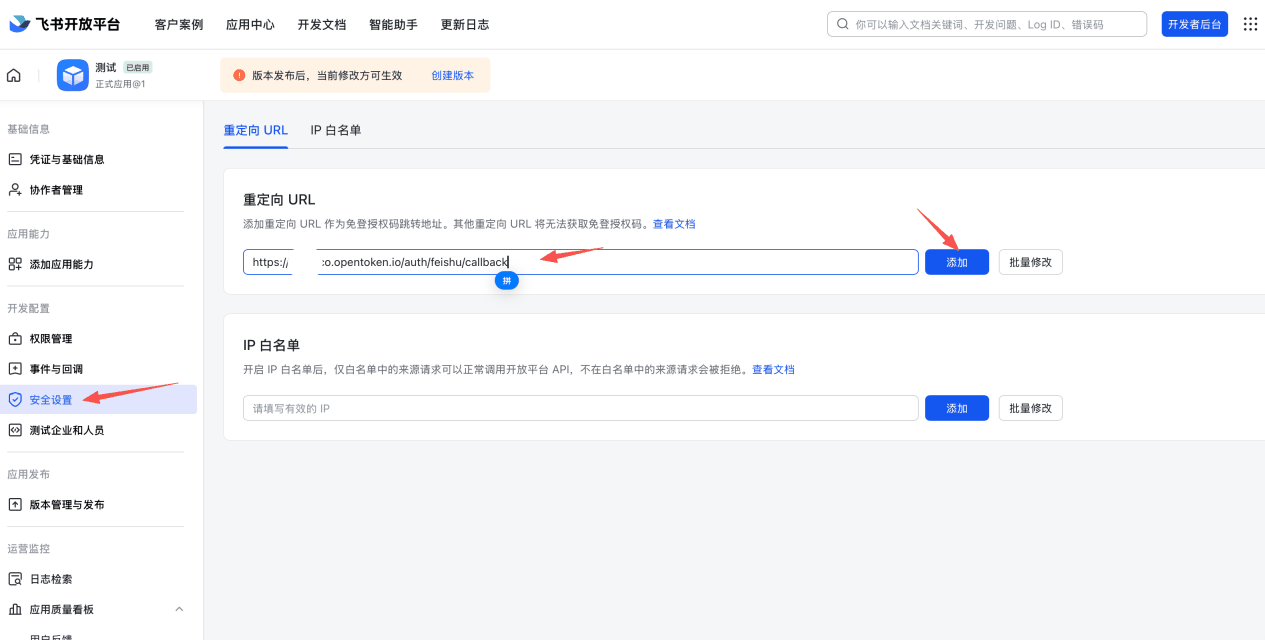This screenshot has width=1265, height=640.
Task: Click the Feishu Open Platform logo
Action: [65, 24]
